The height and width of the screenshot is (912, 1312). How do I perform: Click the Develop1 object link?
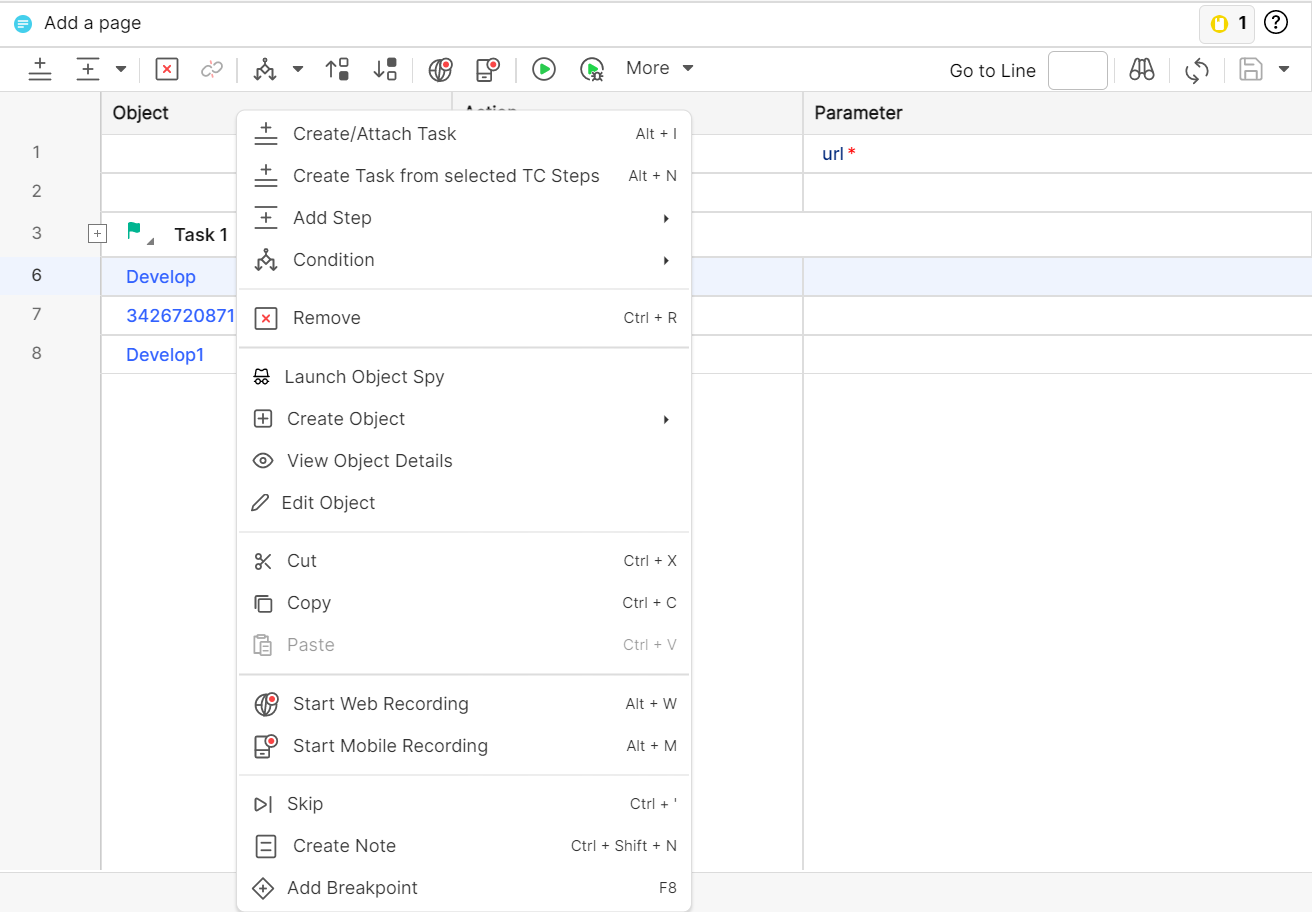pos(165,355)
